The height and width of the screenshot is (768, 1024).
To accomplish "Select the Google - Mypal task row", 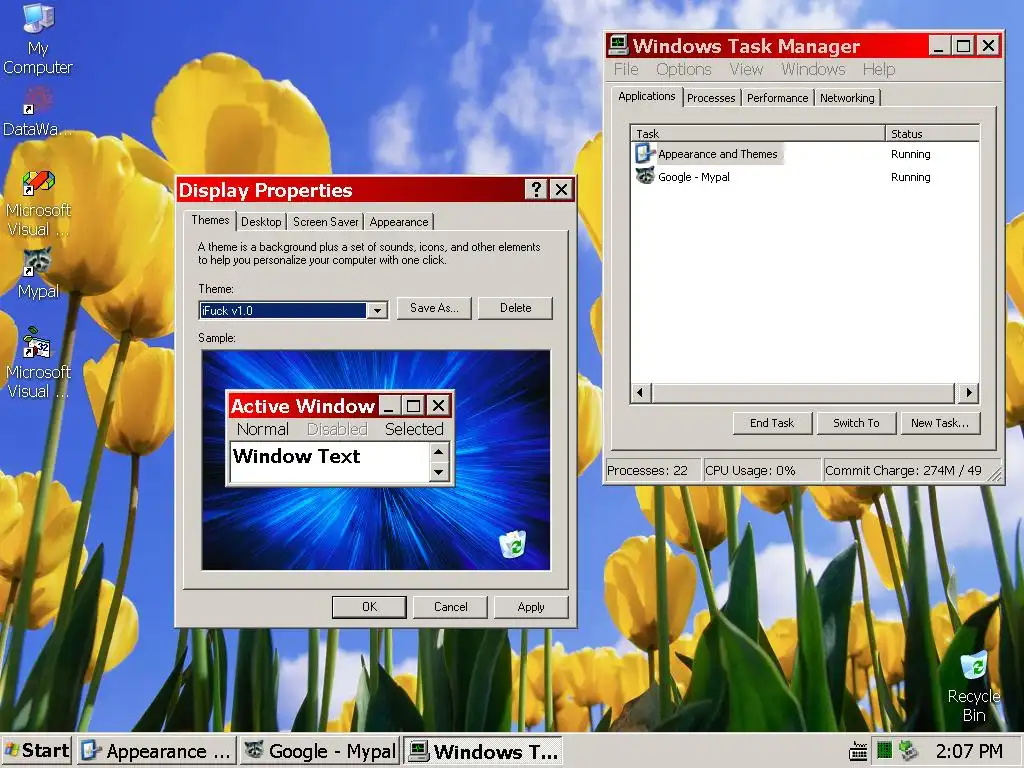I will [805, 176].
